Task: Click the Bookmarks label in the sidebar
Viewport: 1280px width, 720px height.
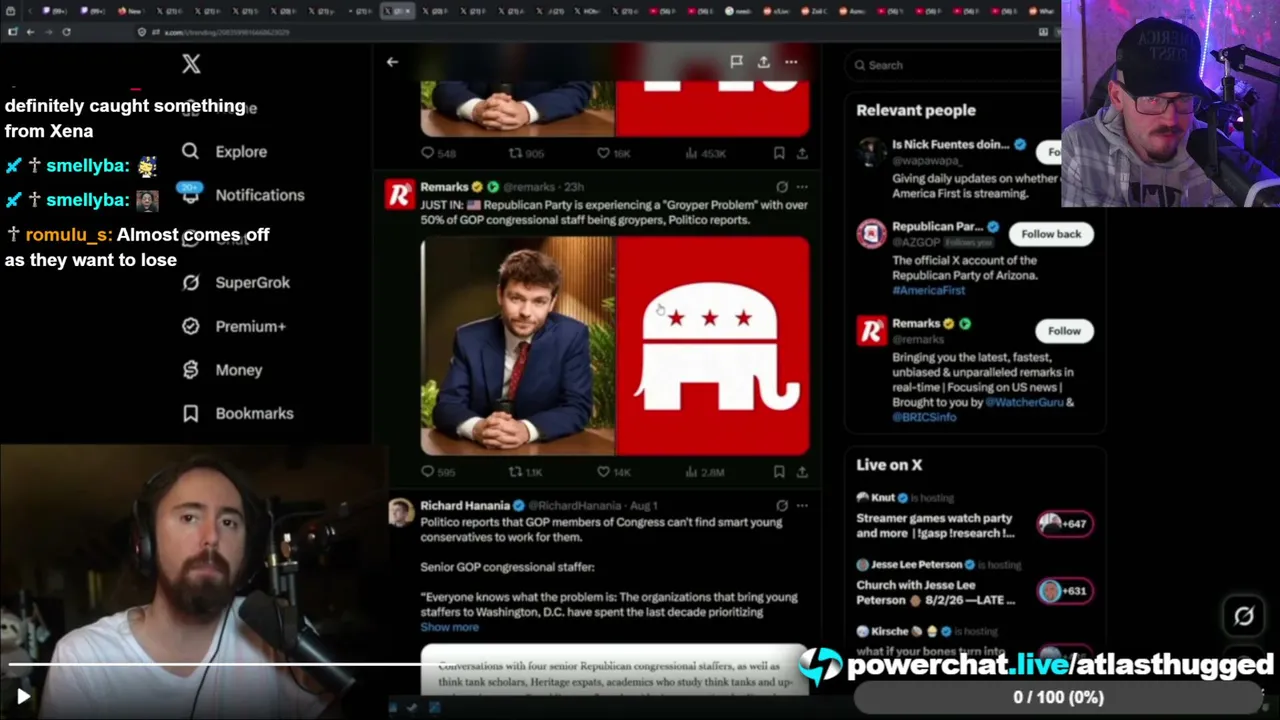Action: point(254,413)
